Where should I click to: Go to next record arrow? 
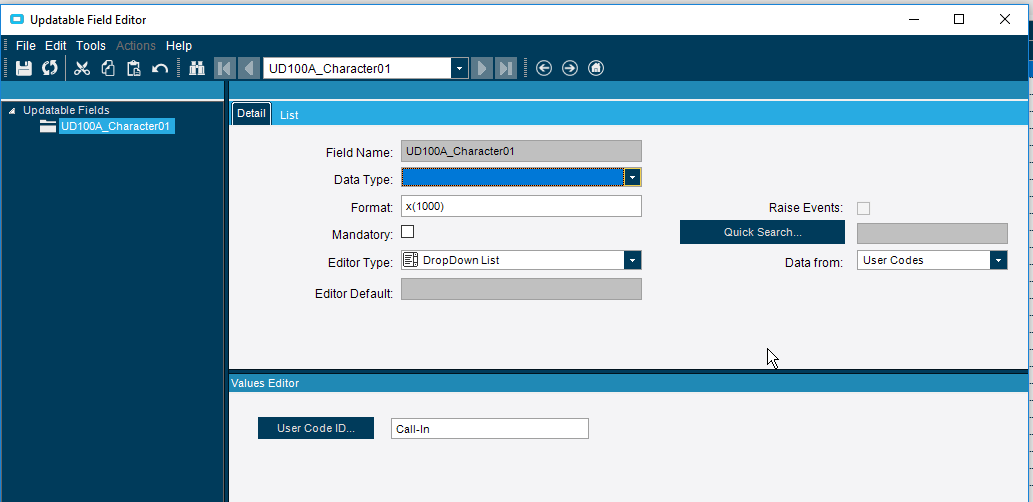click(482, 68)
